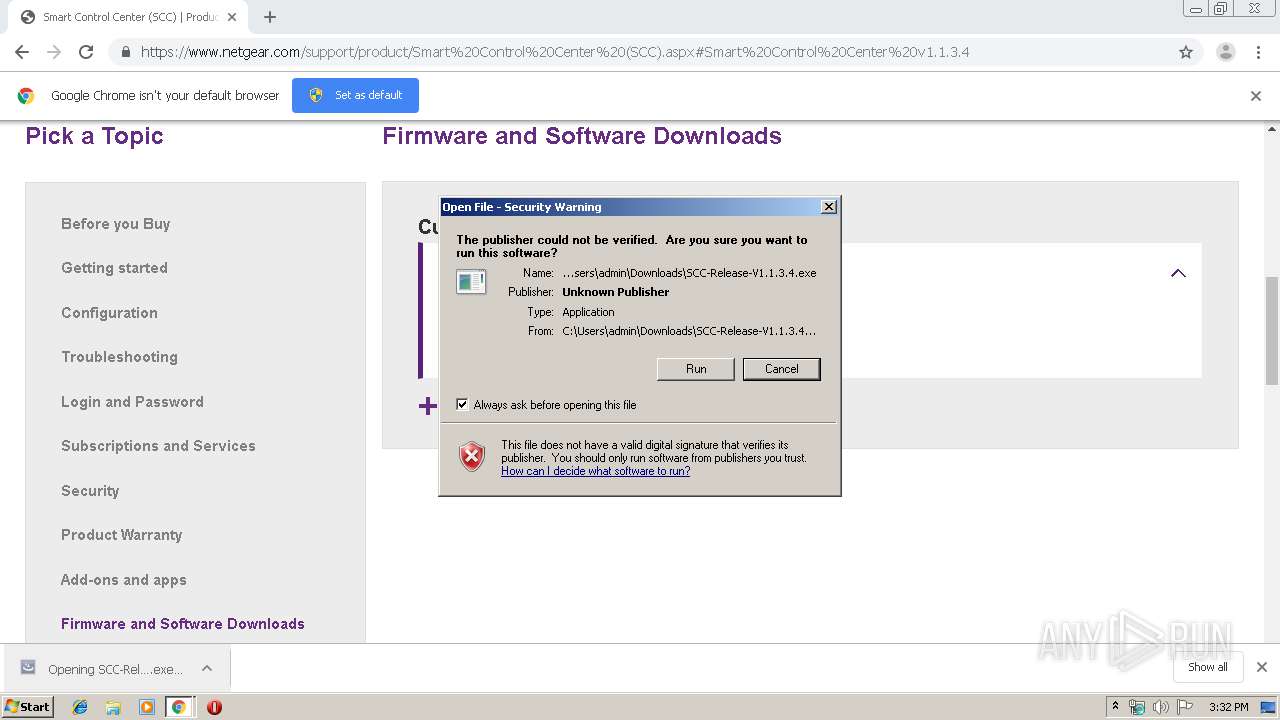Open the Add-ons and apps topic
The height and width of the screenshot is (720, 1280).
click(124, 580)
